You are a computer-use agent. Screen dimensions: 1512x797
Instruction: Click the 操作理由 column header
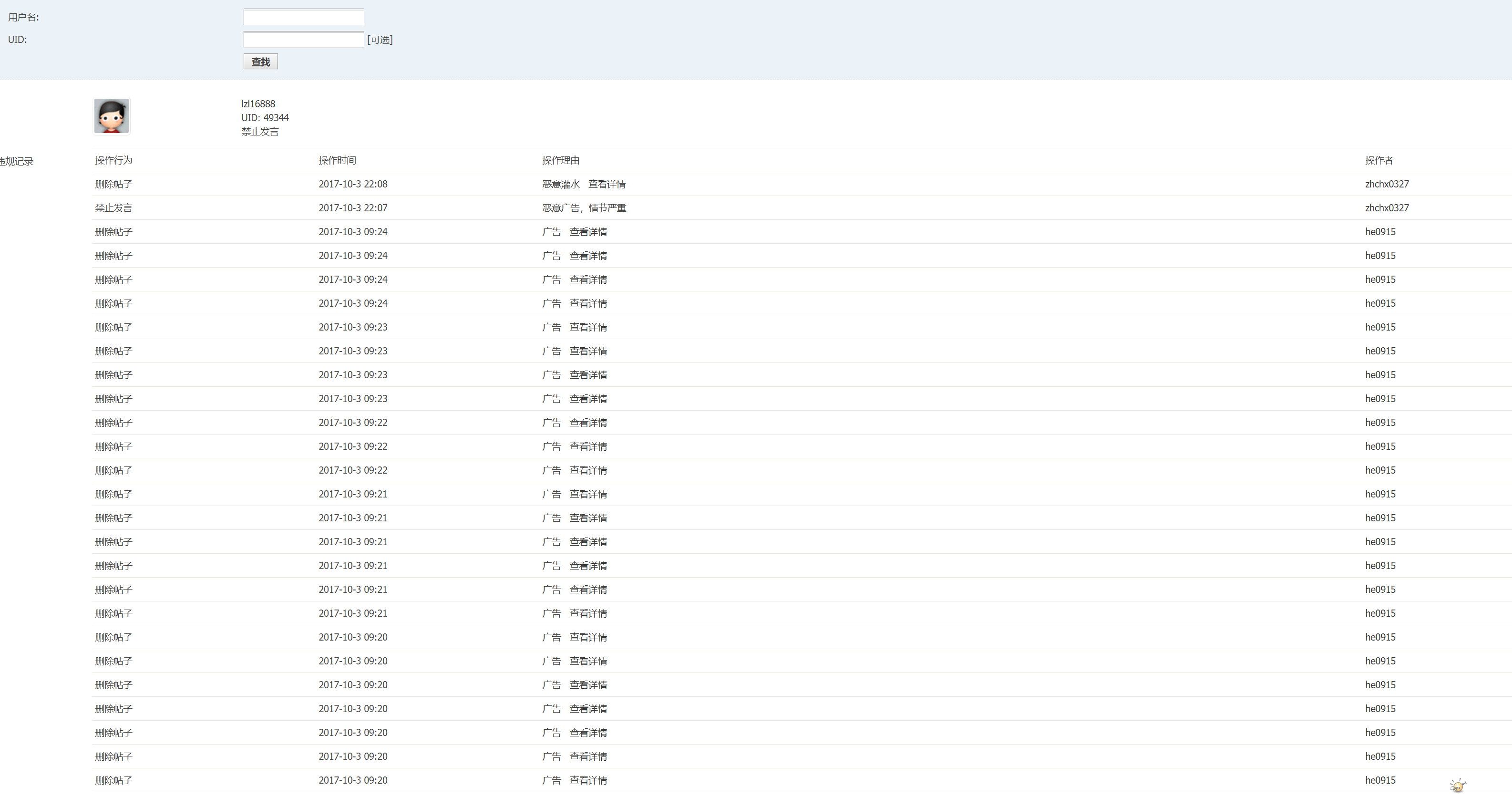point(561,160)
